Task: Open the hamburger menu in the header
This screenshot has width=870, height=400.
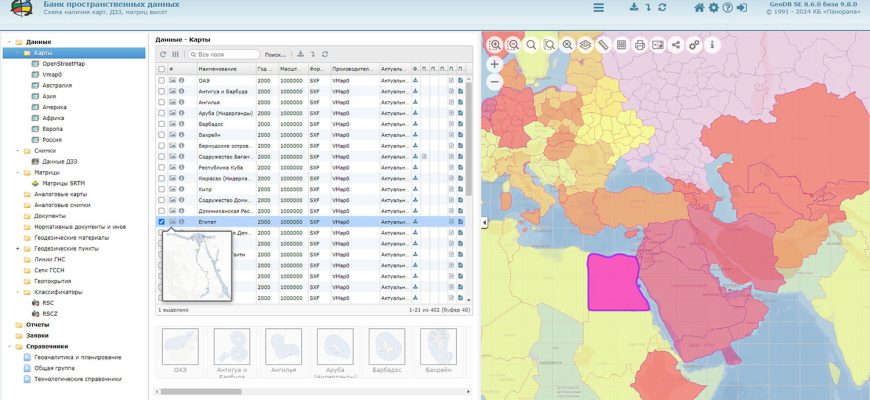Action: click(598, 8)
